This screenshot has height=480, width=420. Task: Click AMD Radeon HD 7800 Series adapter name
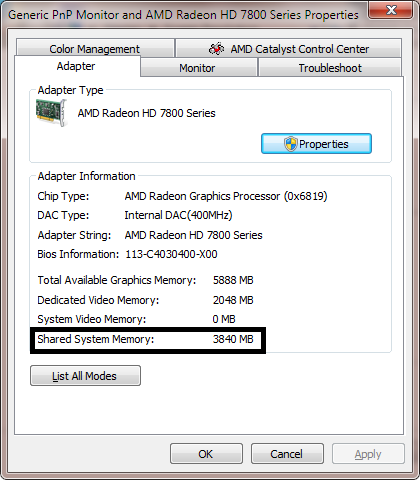click(x=147, y=113)
